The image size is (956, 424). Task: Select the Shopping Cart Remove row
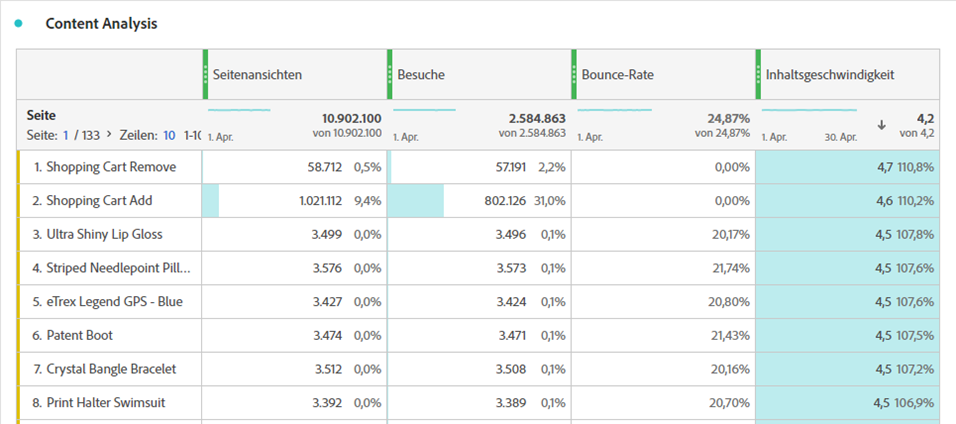tap(111, 167)
